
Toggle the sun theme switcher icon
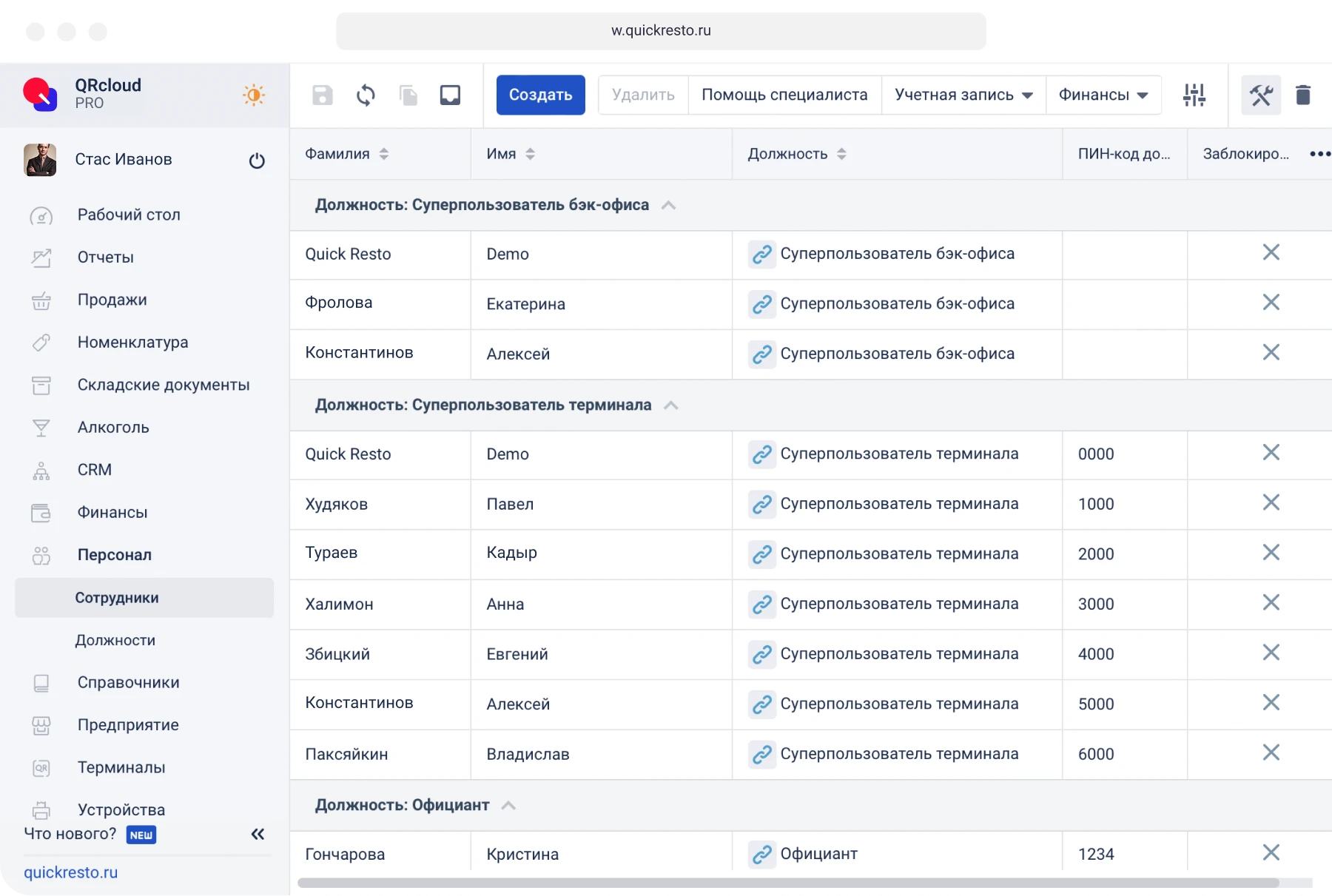(253, 95)
